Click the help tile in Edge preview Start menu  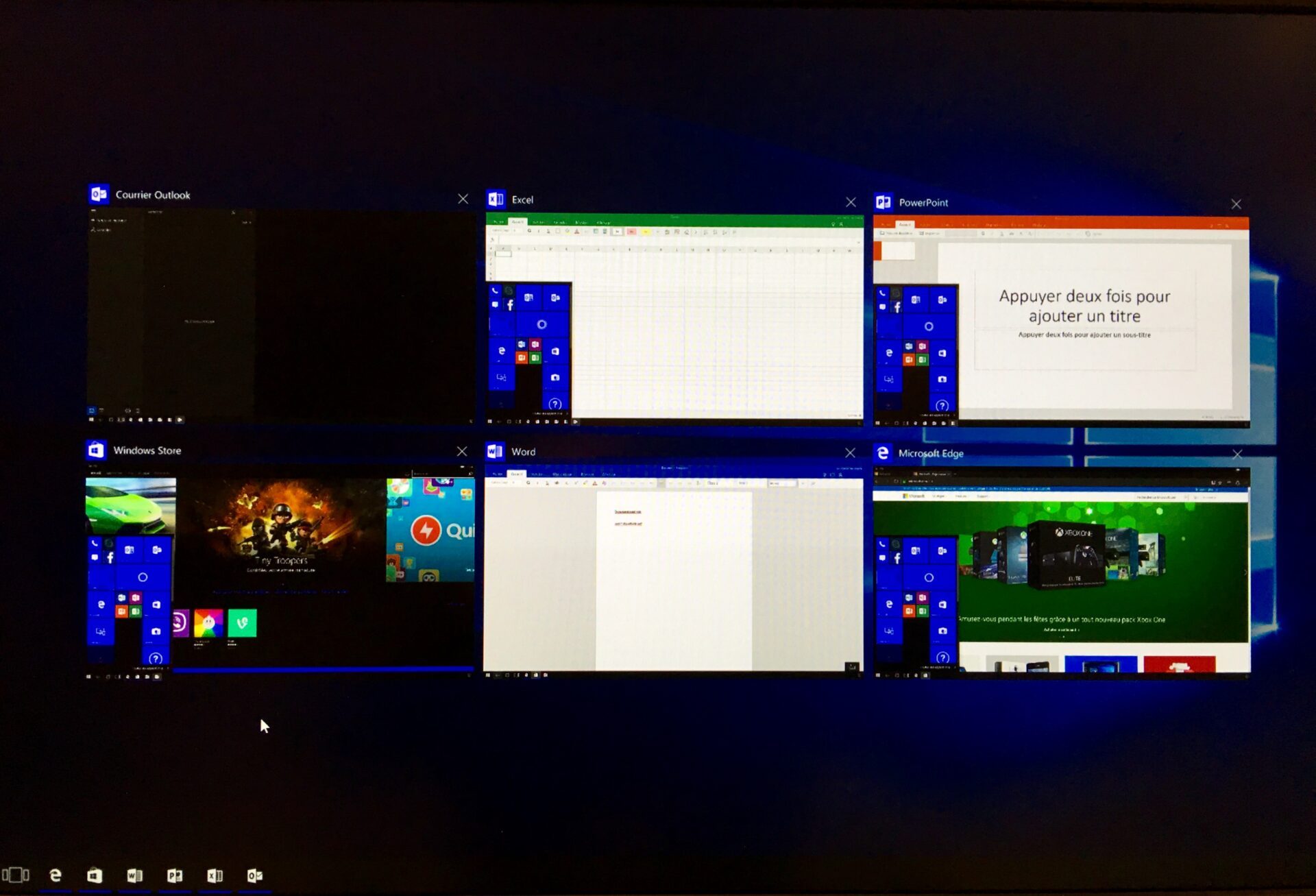tap(942, 657)
